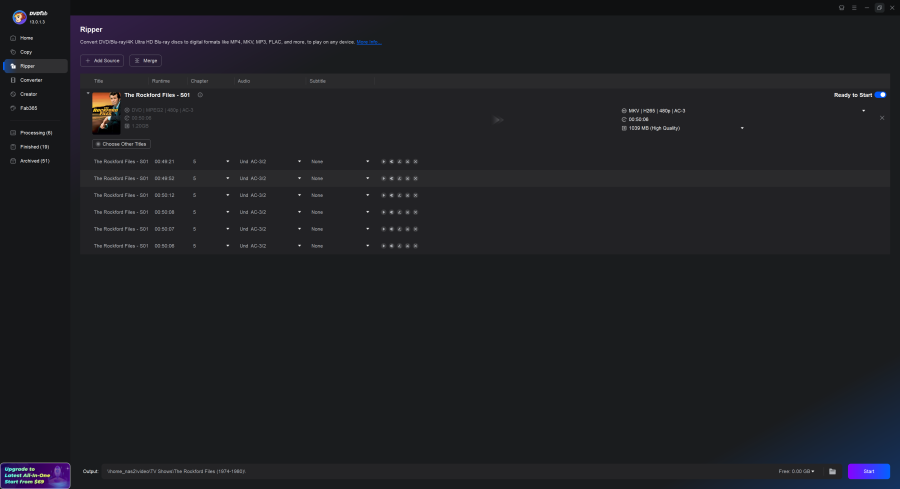
Task: Show info for The Rockford Files - S01
Action: (200, 95)
